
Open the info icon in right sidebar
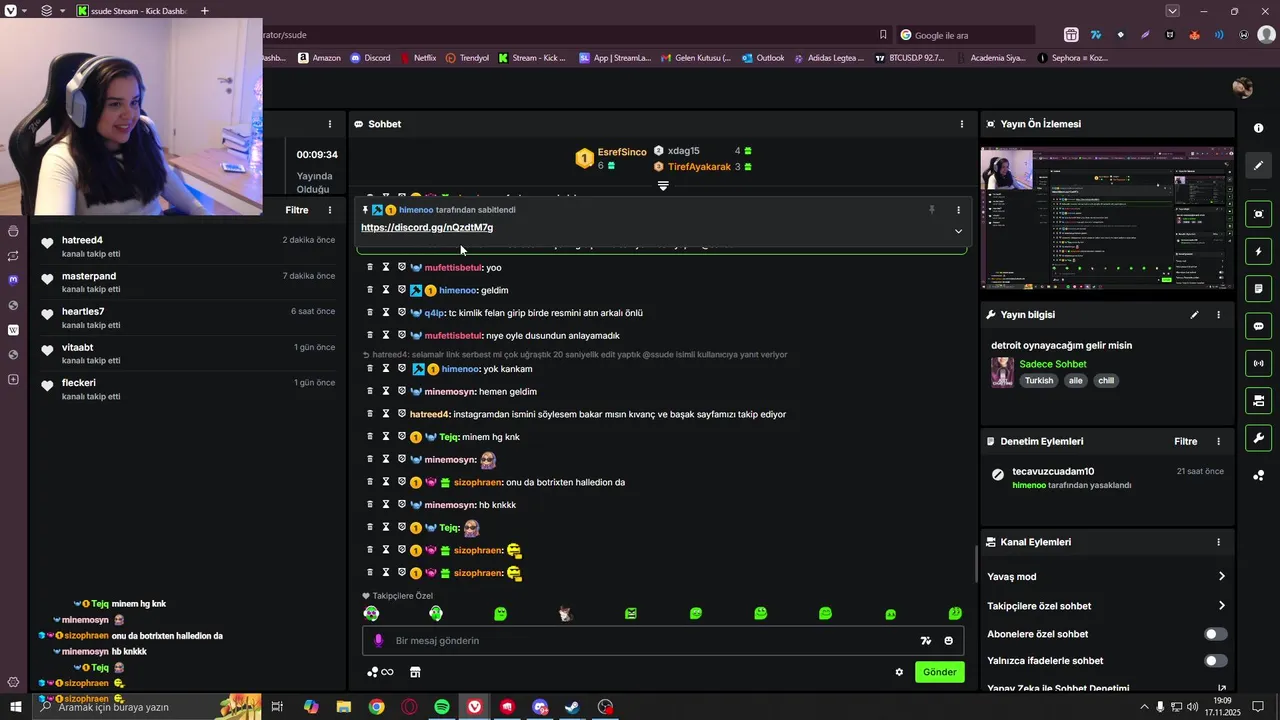click(x=1258, y=128)
